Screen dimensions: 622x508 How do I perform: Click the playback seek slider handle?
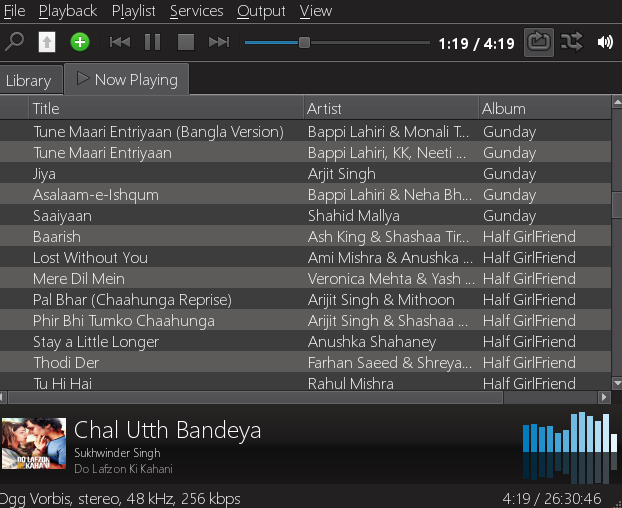pos(304,42)
